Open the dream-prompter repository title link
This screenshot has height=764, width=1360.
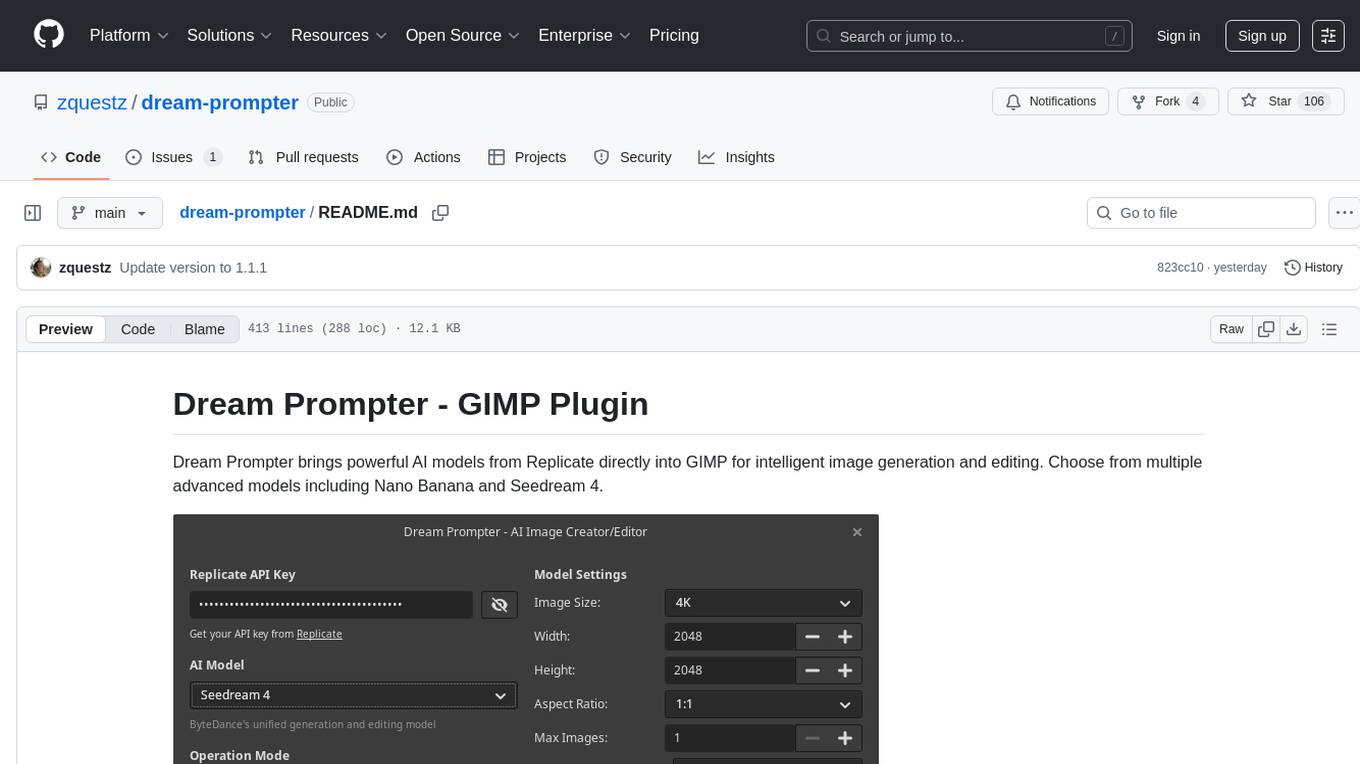click(220, 103)
